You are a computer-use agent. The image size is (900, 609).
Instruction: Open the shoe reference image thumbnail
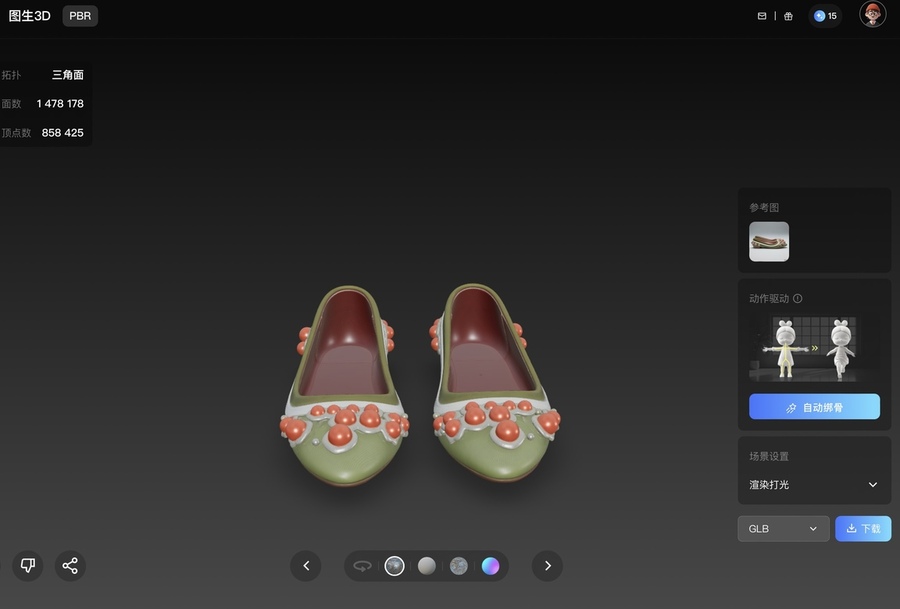coord(769,241)
